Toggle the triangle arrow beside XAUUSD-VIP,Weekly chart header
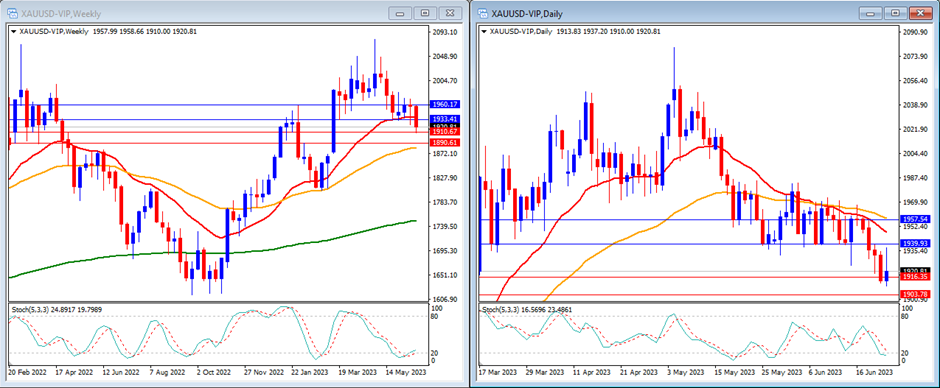 pyautogui.click(x=13, y=31)
